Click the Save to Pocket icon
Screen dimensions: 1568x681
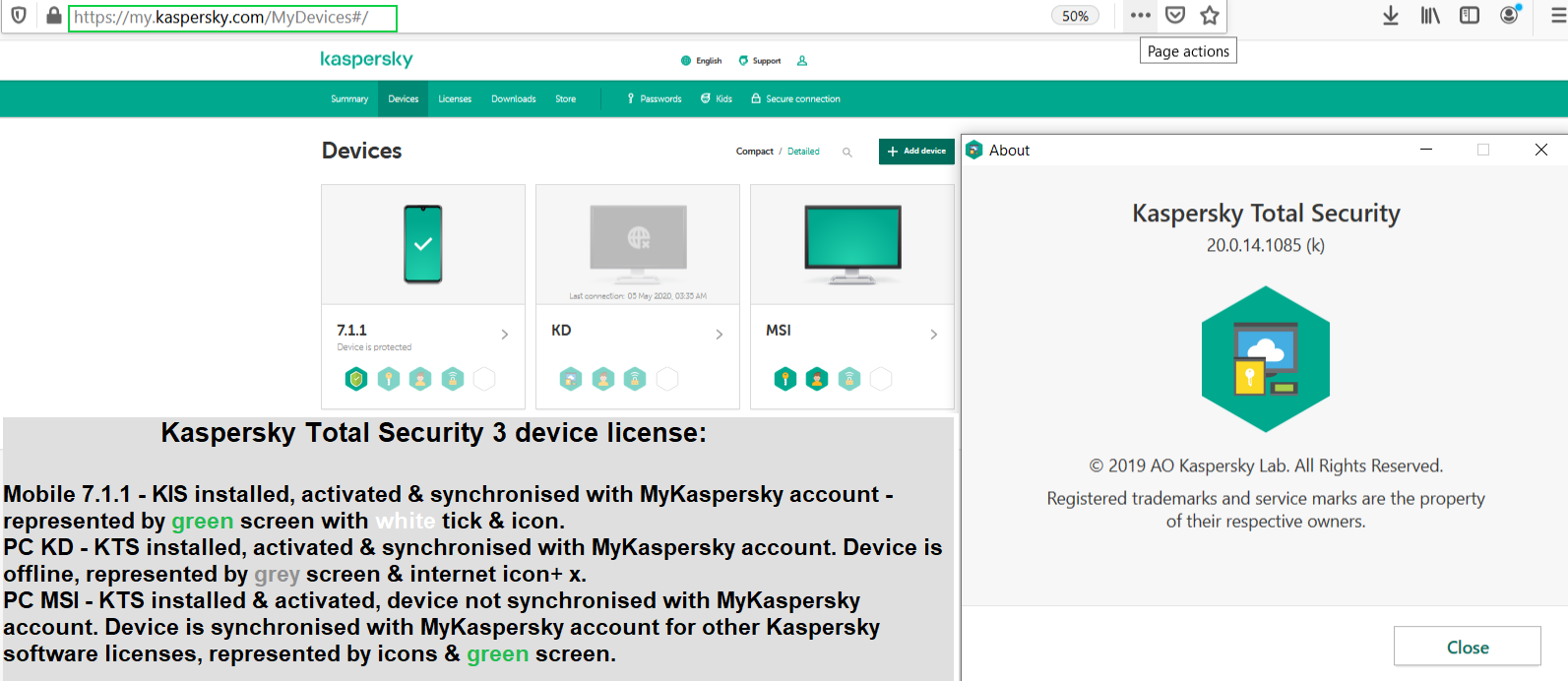coord(1175,16)
